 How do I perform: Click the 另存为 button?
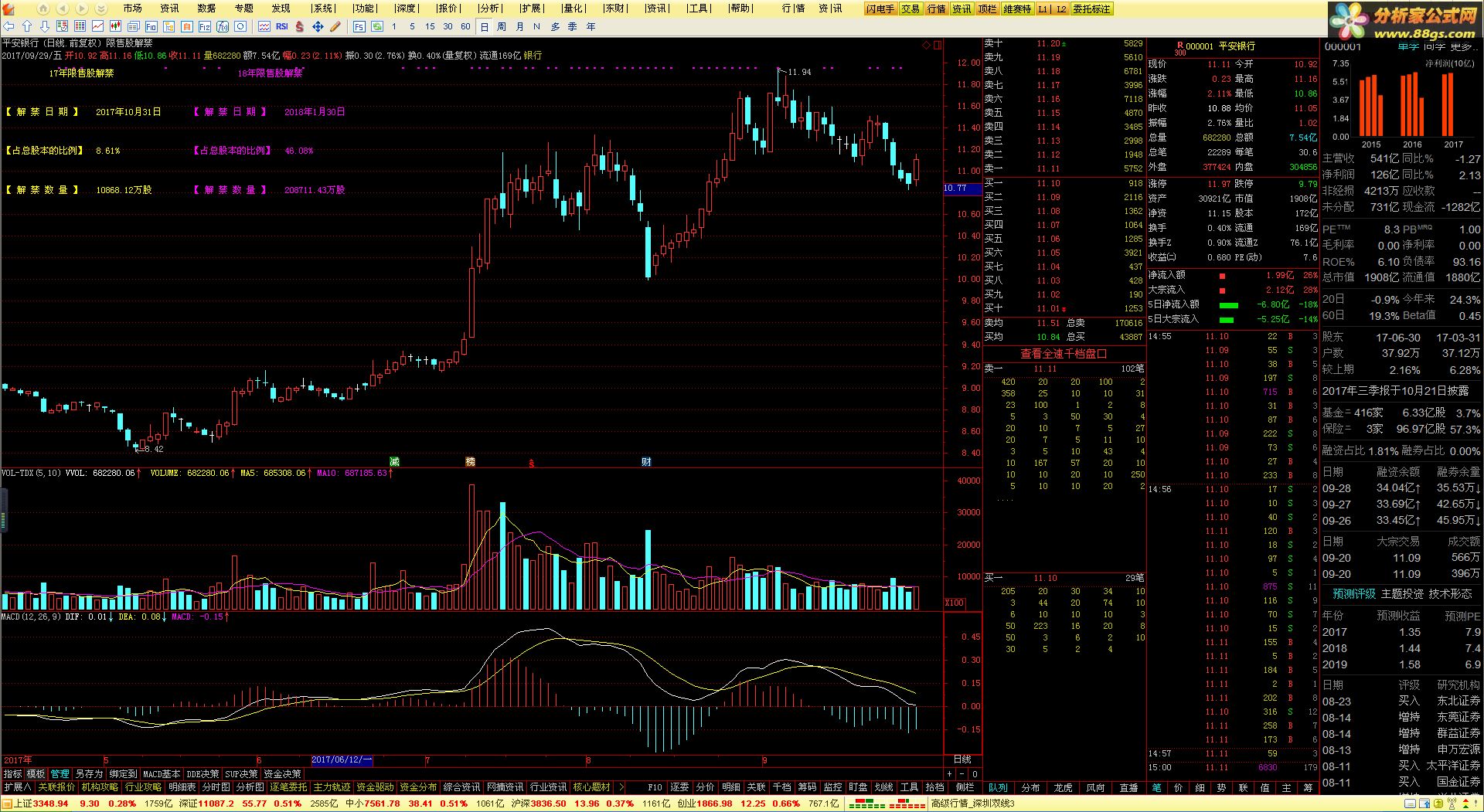coord(89,774)
